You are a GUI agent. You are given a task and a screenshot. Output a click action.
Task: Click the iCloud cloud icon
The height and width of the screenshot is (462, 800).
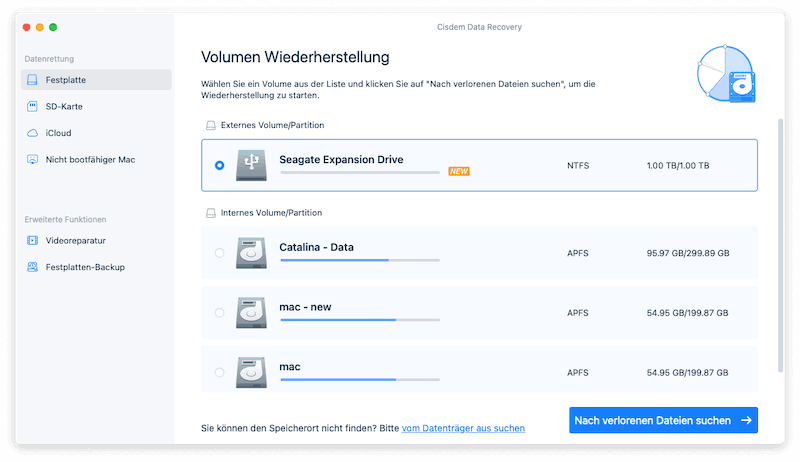click(32, 133)
